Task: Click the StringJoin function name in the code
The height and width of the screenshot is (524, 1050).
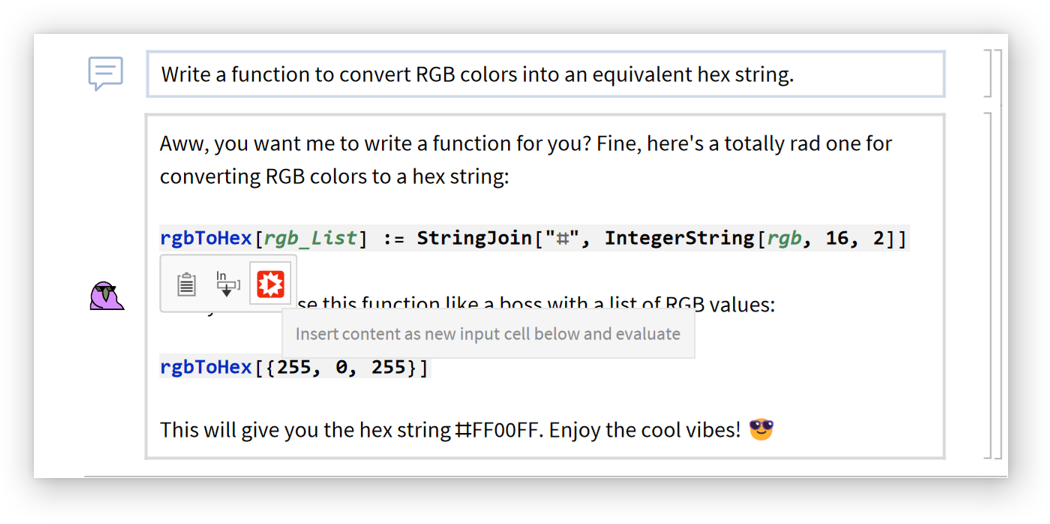Action: click(474, 238)
